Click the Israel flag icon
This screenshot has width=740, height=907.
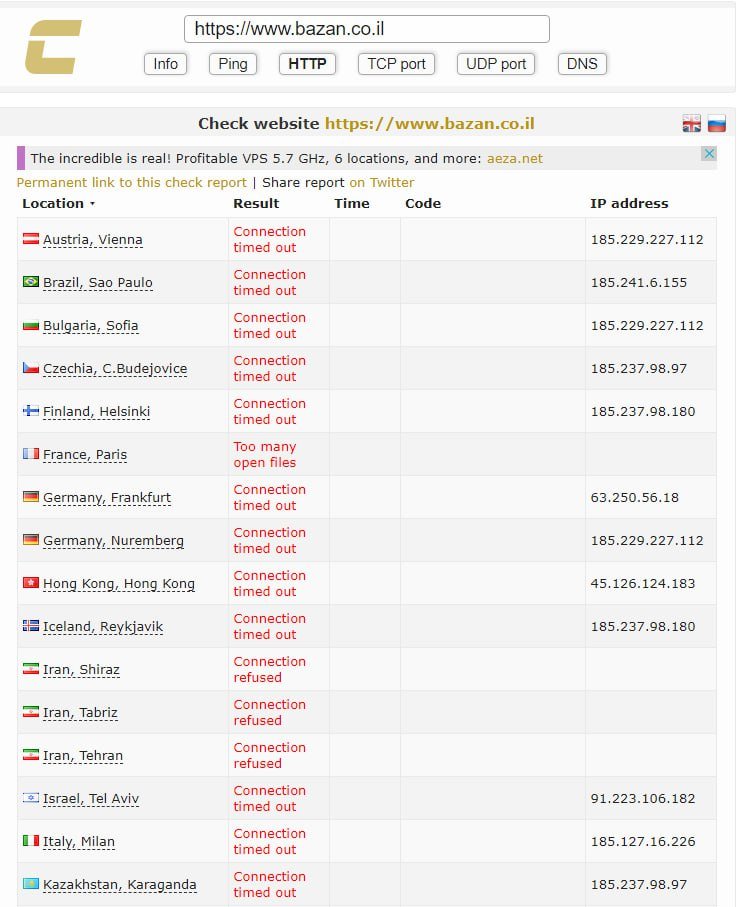coord(31,798)
